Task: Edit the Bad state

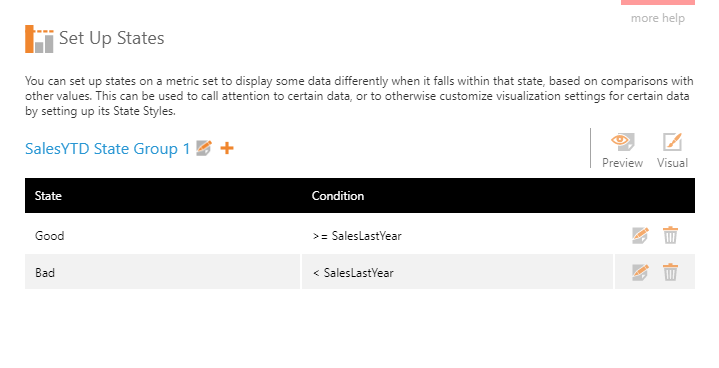Action: point(640,272)
